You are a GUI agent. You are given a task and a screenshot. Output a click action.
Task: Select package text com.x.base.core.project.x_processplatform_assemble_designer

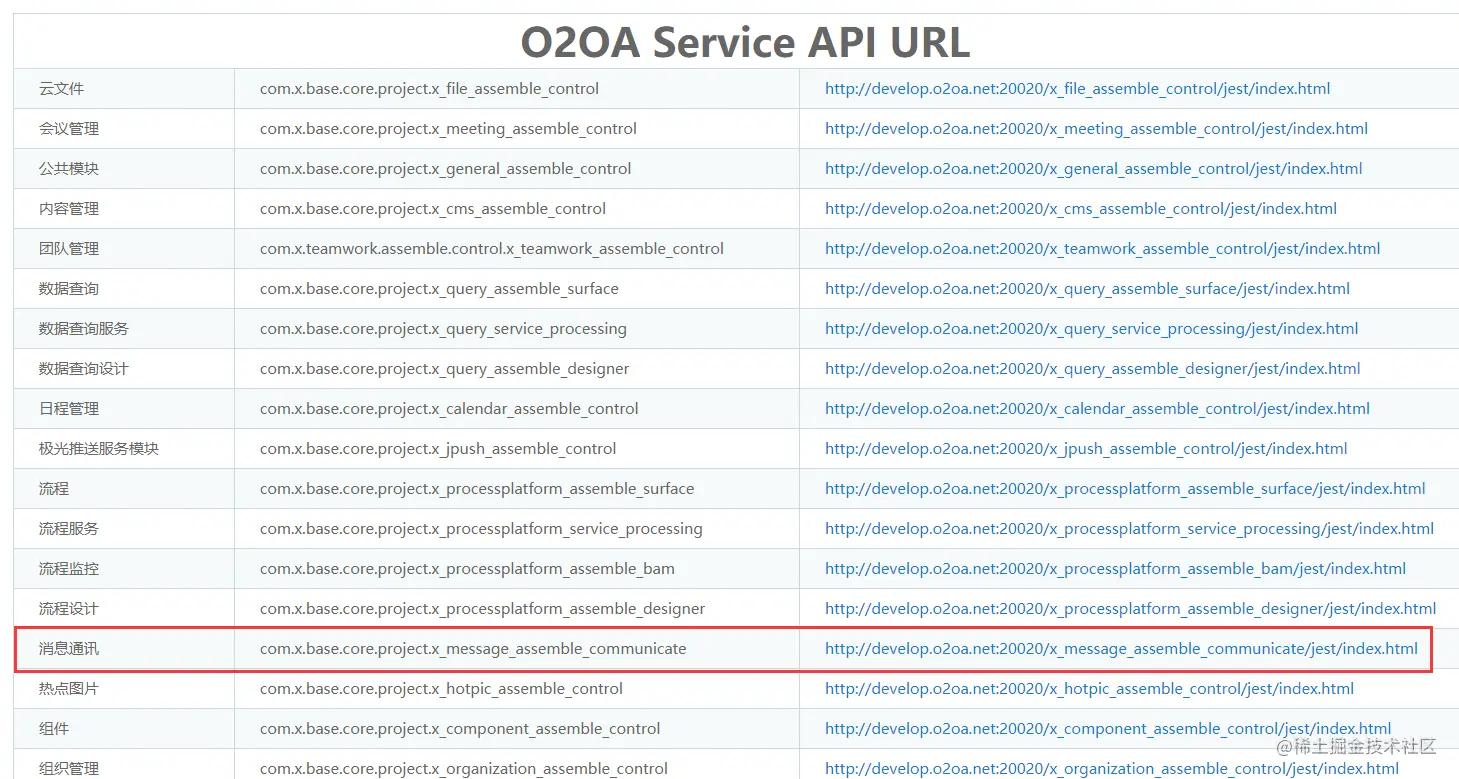482,609
